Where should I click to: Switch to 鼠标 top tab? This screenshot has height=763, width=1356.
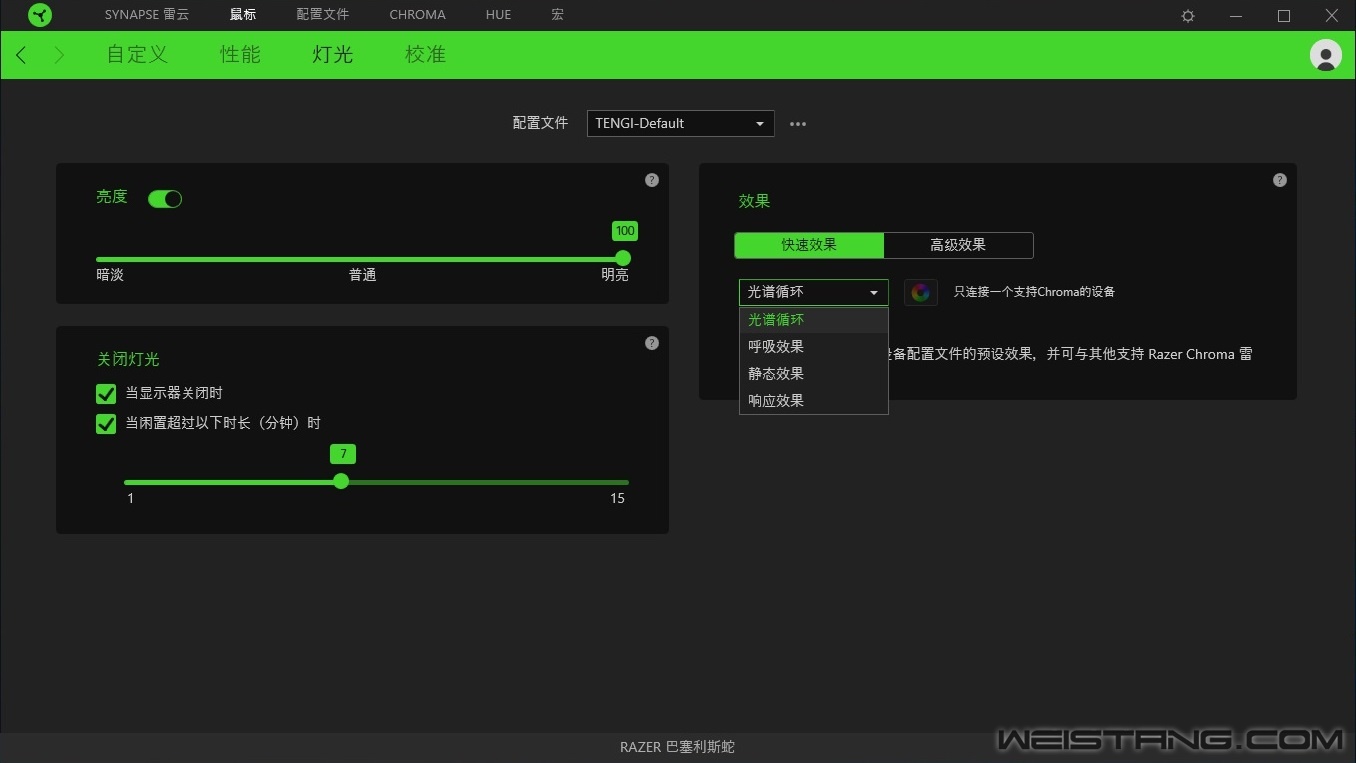coord(243,15)
